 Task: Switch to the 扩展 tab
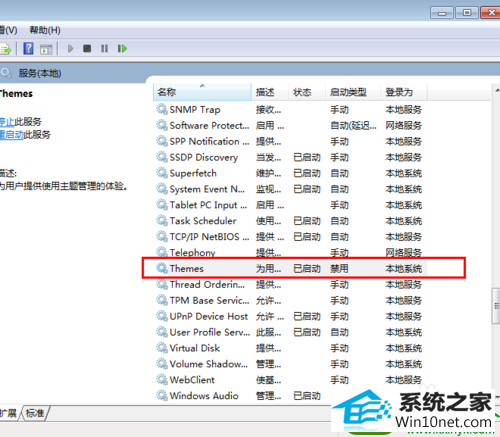tap(8, 413)
